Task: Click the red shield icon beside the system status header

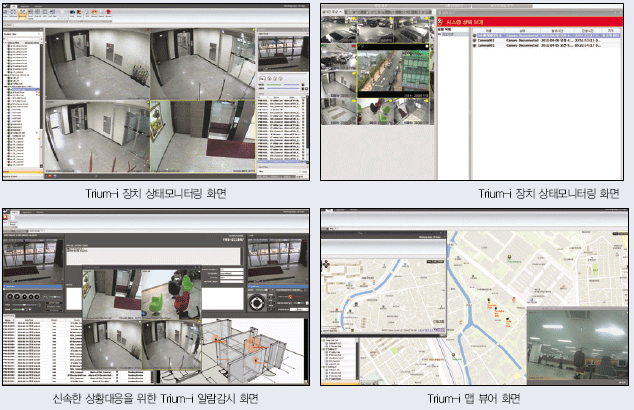Action: click(x=441, y=21)
